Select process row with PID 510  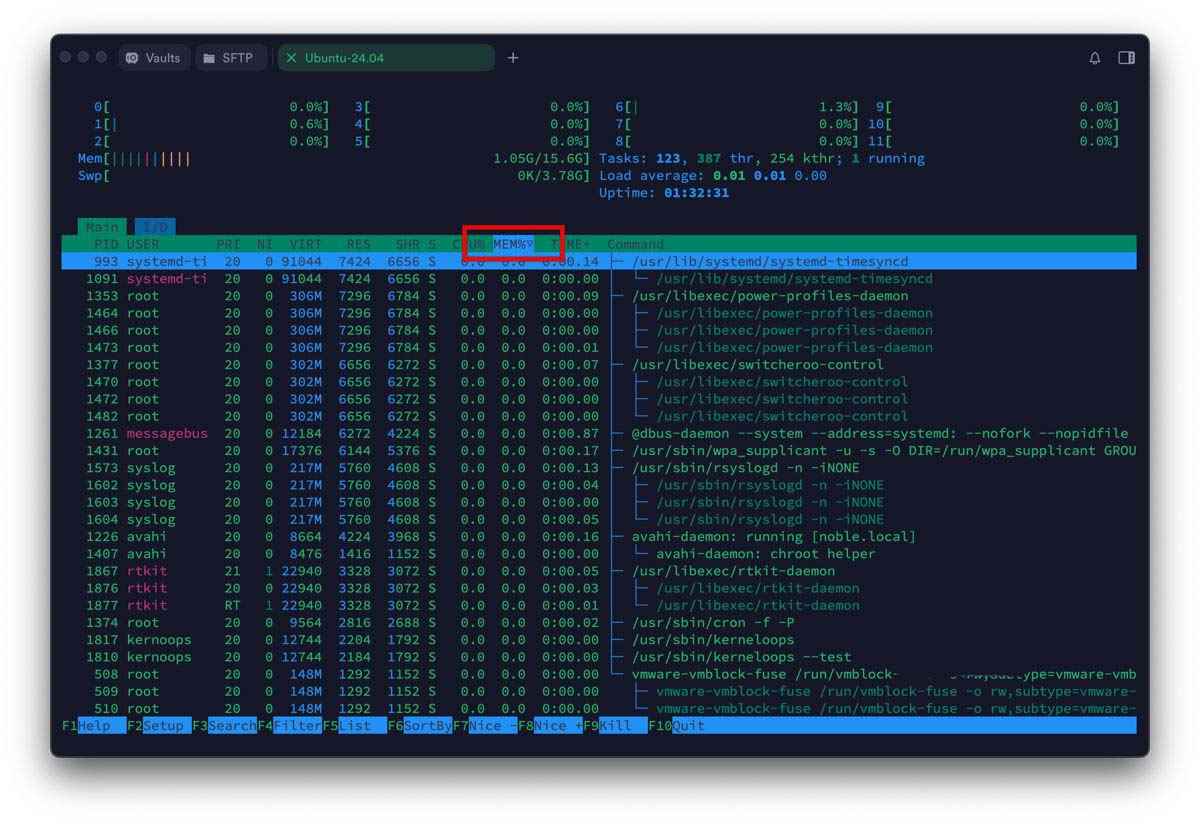tap(599, 709)
